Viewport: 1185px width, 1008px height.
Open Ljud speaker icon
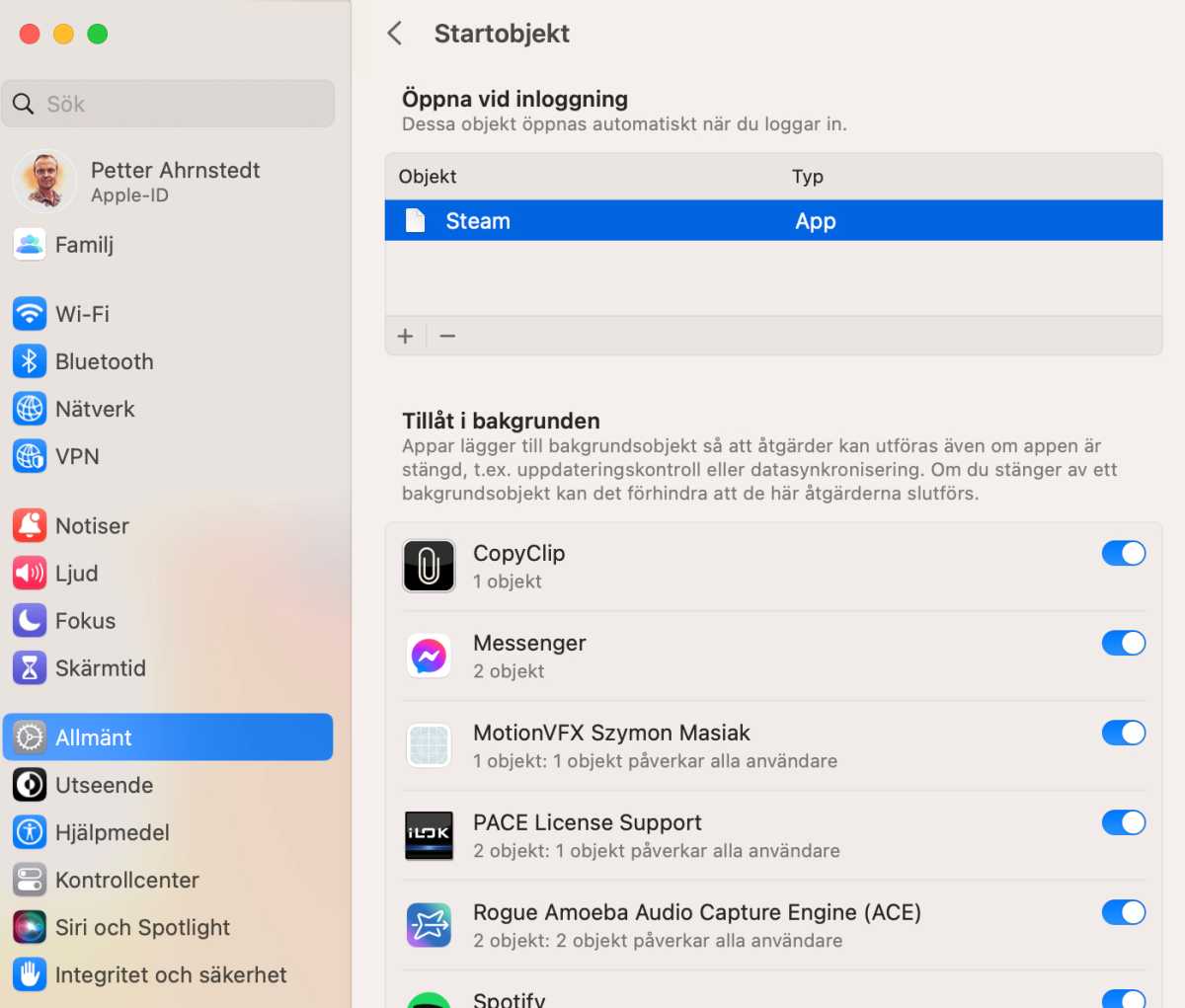[x=30, y=573]
